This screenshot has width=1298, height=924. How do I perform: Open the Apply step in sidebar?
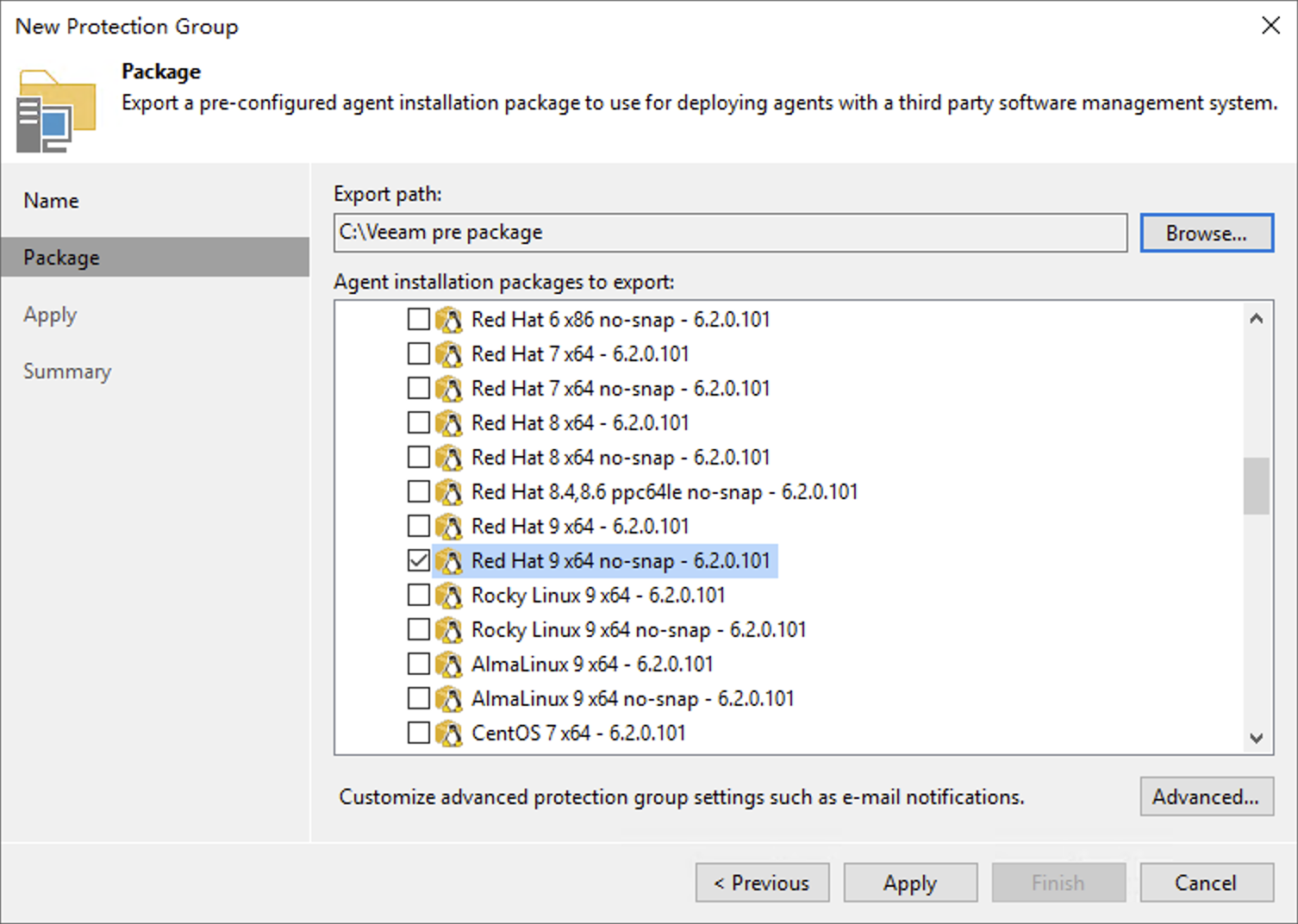point(51,315)
